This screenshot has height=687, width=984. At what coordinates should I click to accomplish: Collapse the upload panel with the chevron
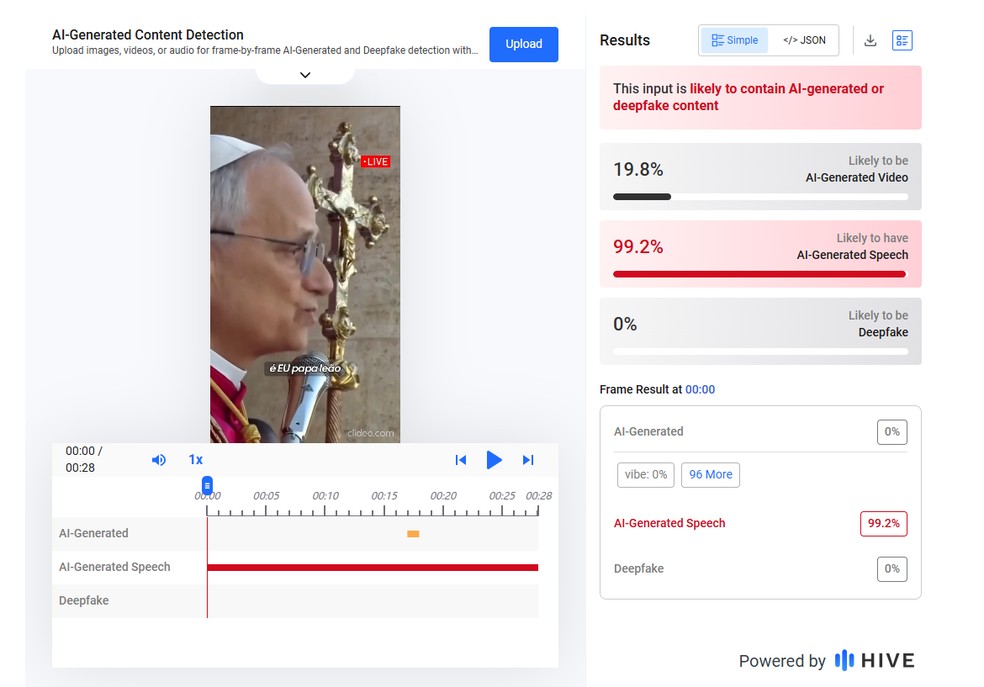(304, 74)
